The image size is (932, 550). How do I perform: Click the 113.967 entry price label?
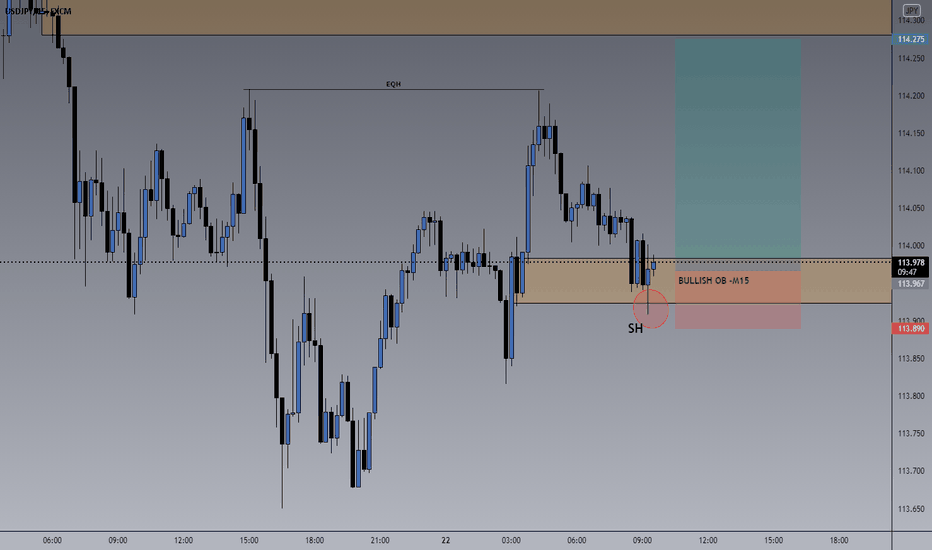[x=911, y=284]
